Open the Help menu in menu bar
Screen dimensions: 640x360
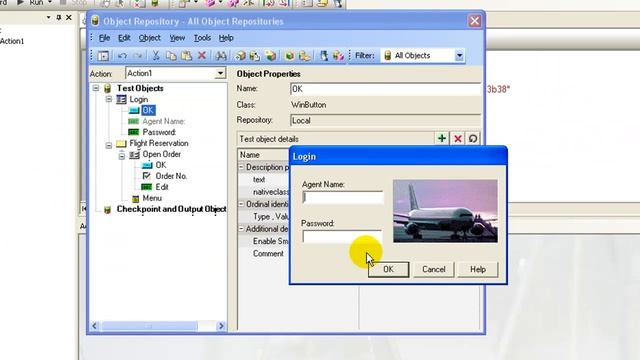coord(226,38)
